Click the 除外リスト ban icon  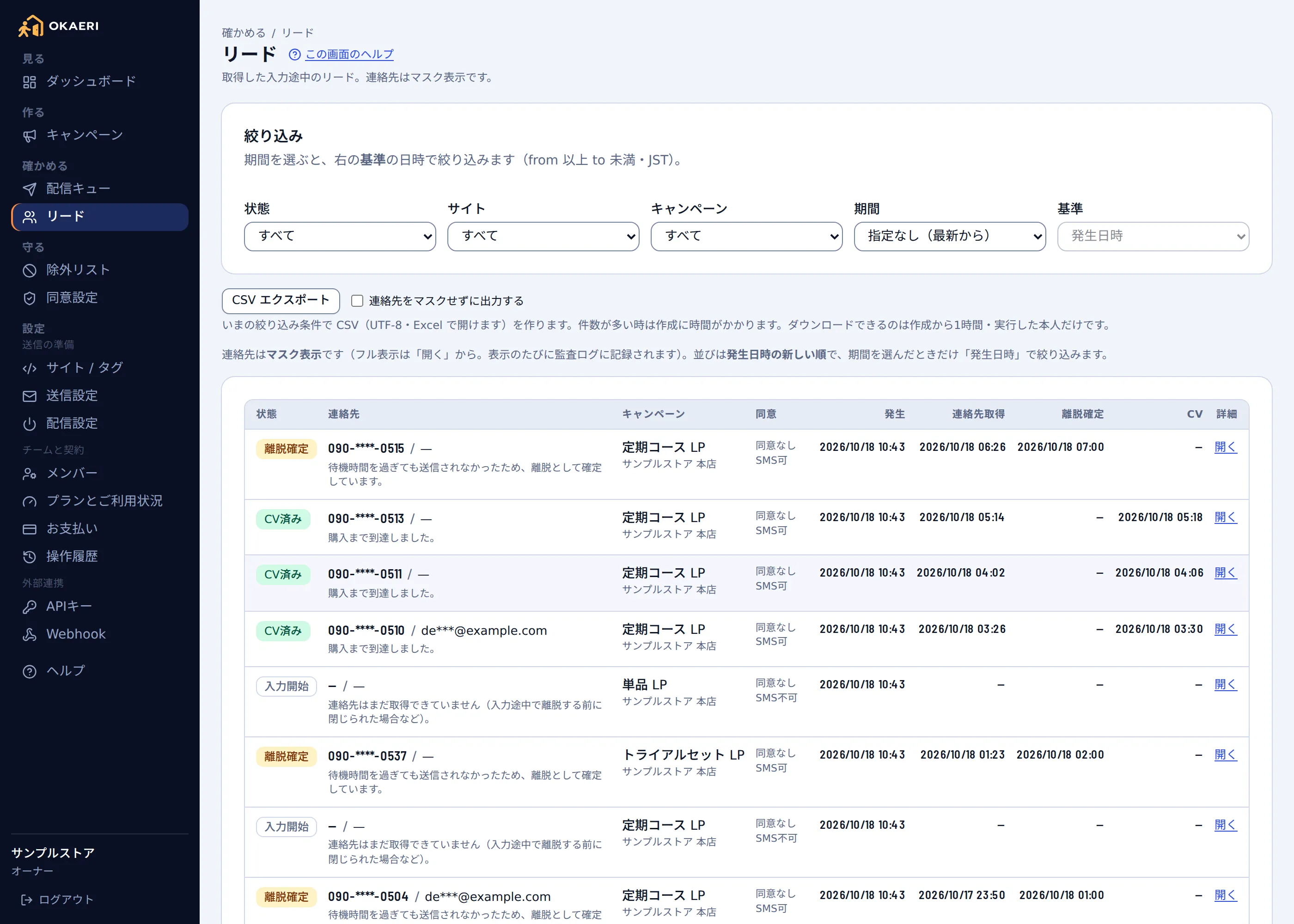point(30,270)
